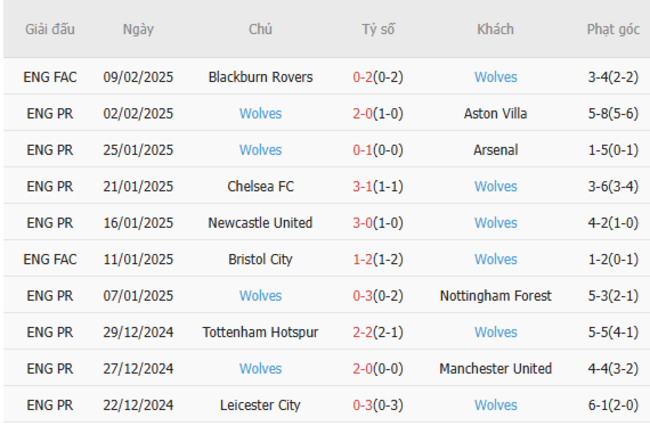The width and height of the screenshot is (650, 426).
Task: Open the Wolves link opposite Aston Villa
Action: pos(260,114)
